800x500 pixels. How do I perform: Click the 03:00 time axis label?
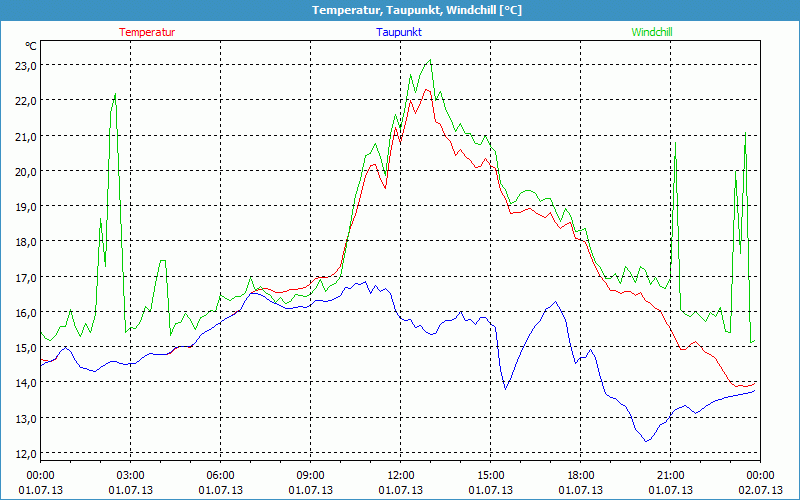click(x=131, y=475)
